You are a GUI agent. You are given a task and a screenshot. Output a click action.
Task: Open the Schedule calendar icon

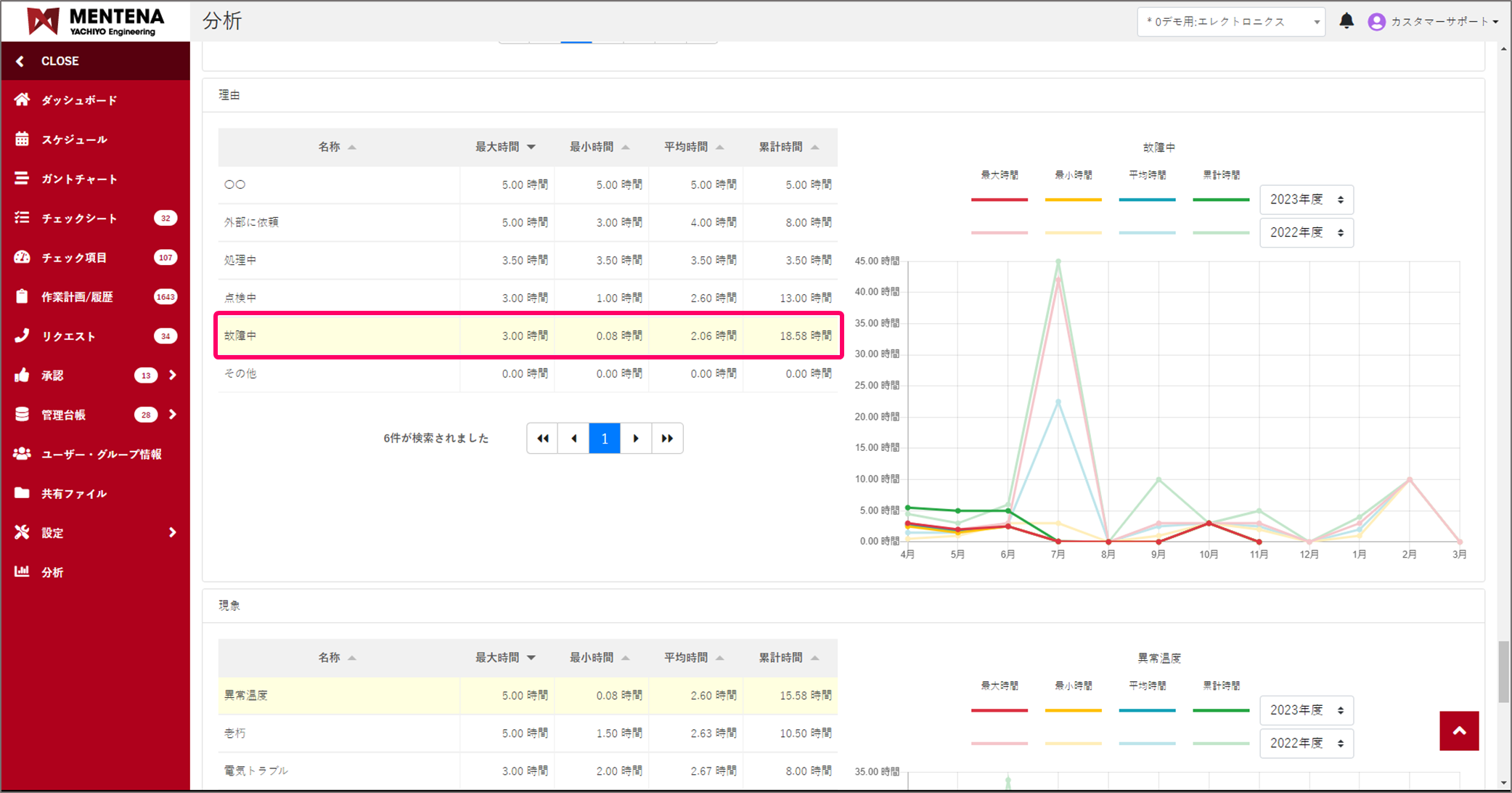(22, 139)
